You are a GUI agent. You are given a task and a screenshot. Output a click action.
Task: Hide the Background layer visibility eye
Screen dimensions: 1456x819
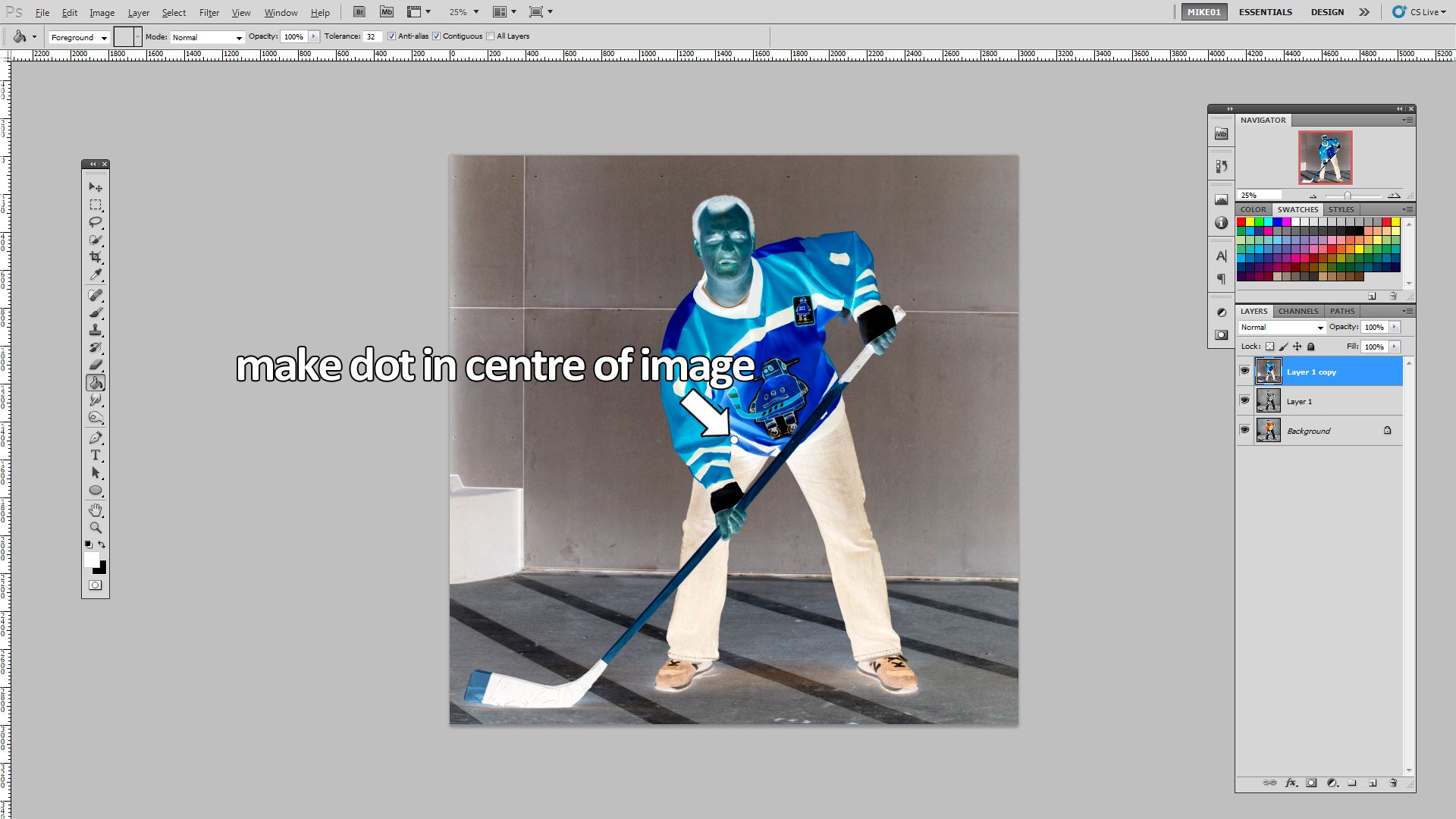[1244, 430]
